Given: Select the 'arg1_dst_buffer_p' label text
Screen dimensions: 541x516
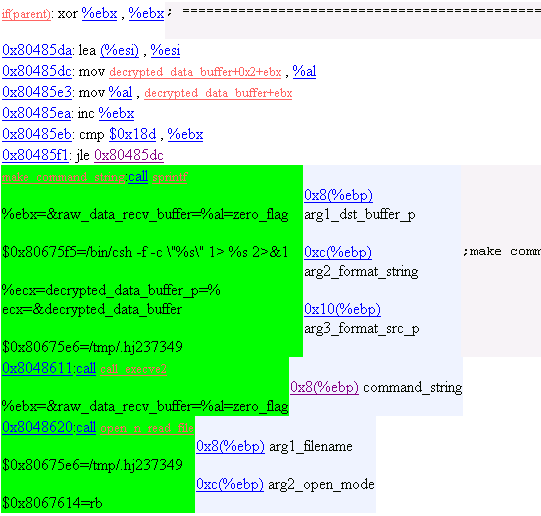Looking at the screenshot, I should (x=360, y=215).
